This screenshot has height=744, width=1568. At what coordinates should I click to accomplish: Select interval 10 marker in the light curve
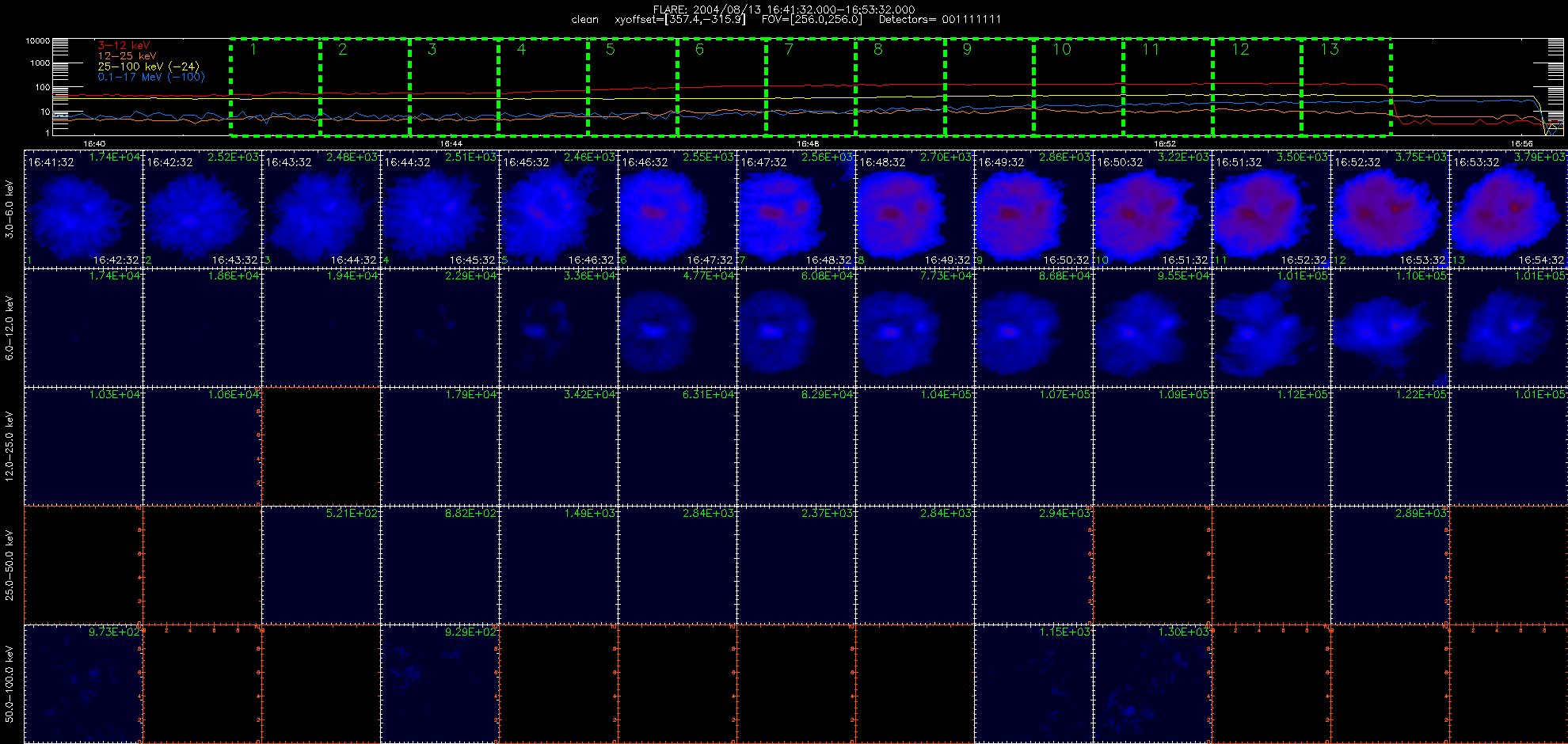[1062, 50]
